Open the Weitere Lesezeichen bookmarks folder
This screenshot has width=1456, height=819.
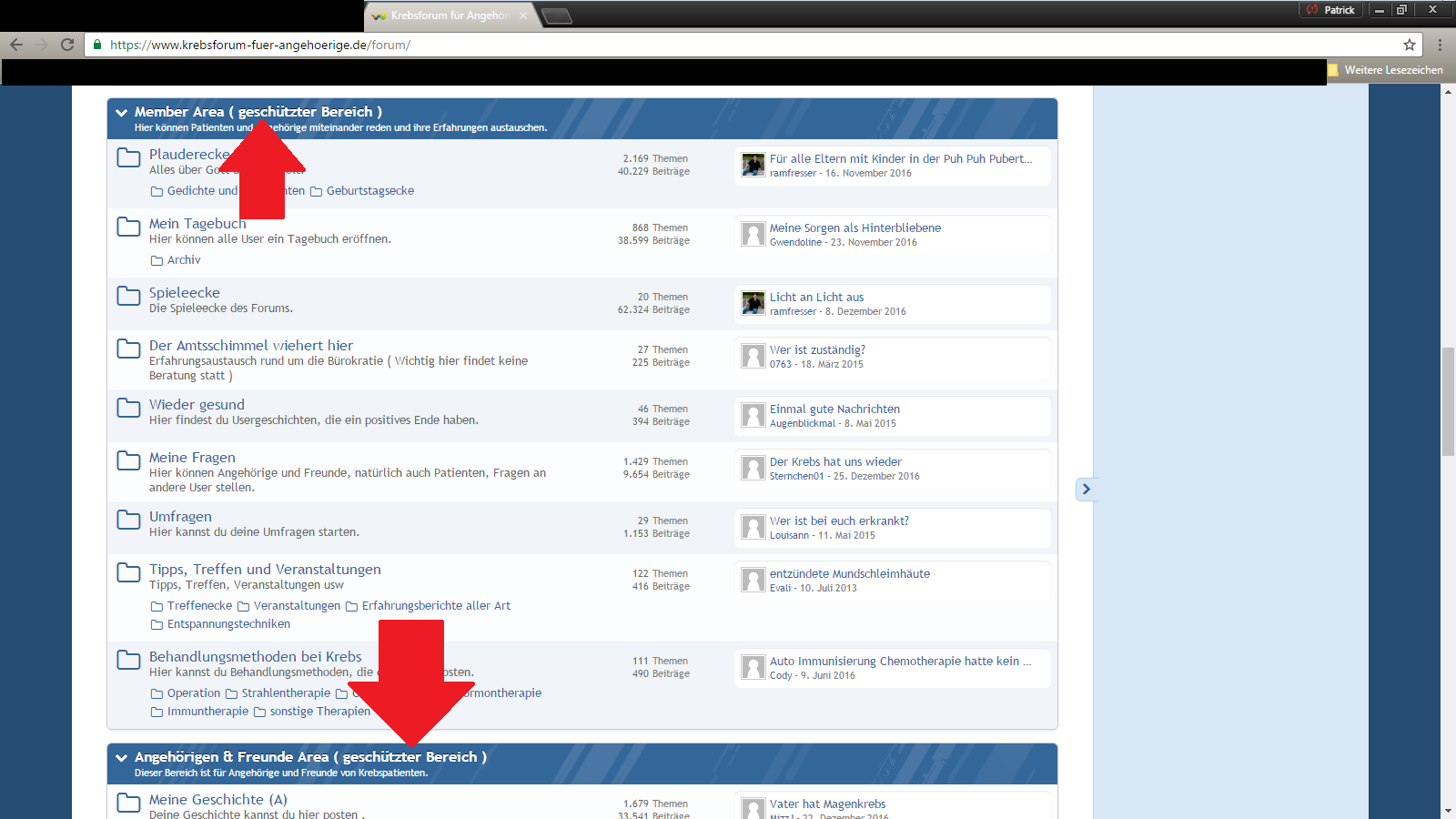(1385, 70)
